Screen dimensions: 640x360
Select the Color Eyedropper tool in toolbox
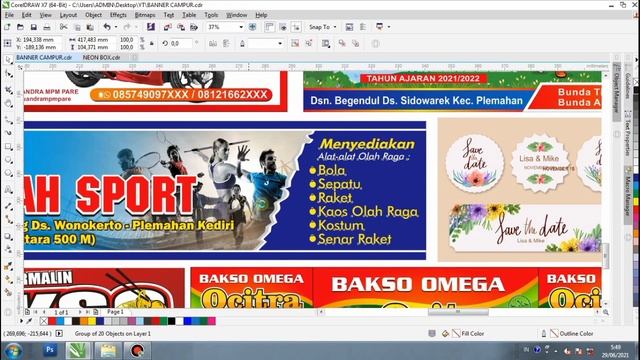click(8, 266)
